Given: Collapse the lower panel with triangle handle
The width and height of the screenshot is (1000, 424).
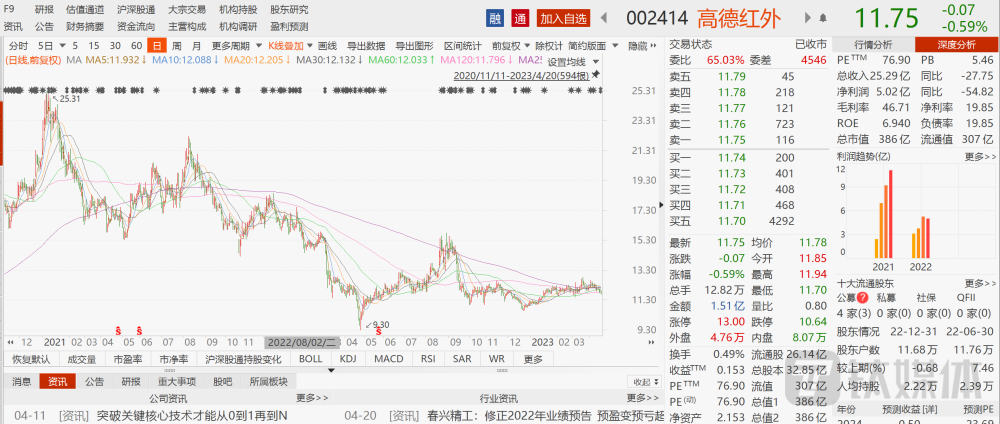Looking at the screenshot, I should (331, 370).
